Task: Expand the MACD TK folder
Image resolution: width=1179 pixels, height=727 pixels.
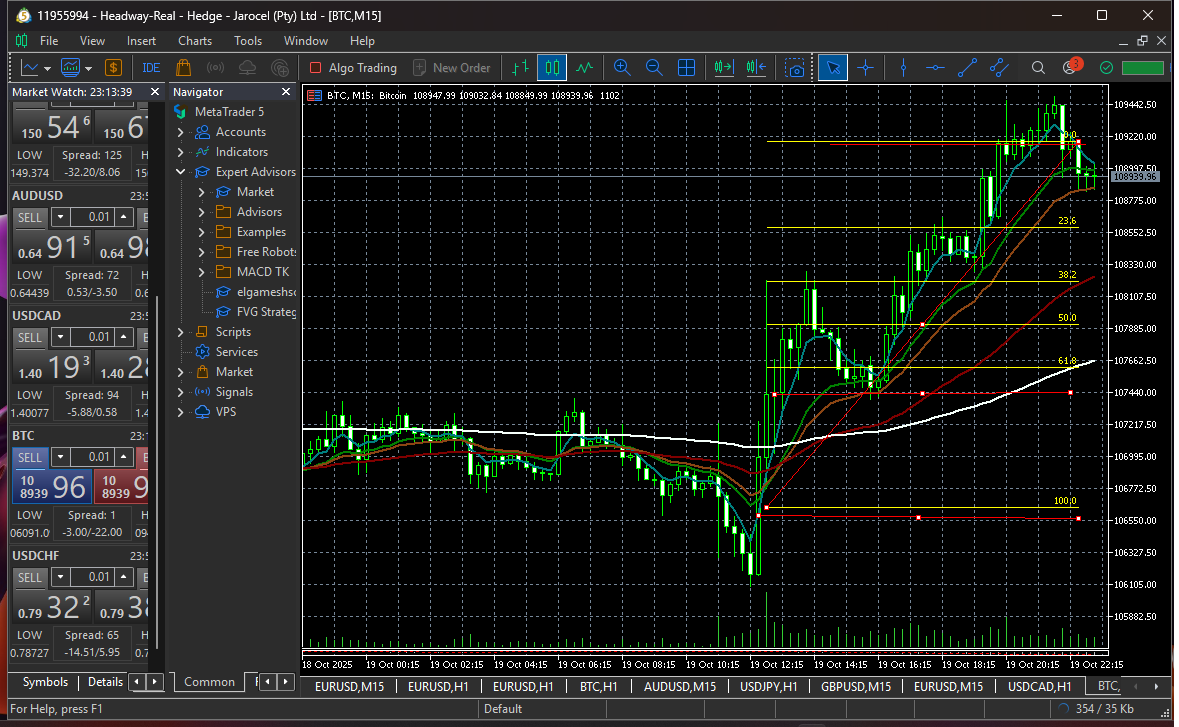Action: 202,272
